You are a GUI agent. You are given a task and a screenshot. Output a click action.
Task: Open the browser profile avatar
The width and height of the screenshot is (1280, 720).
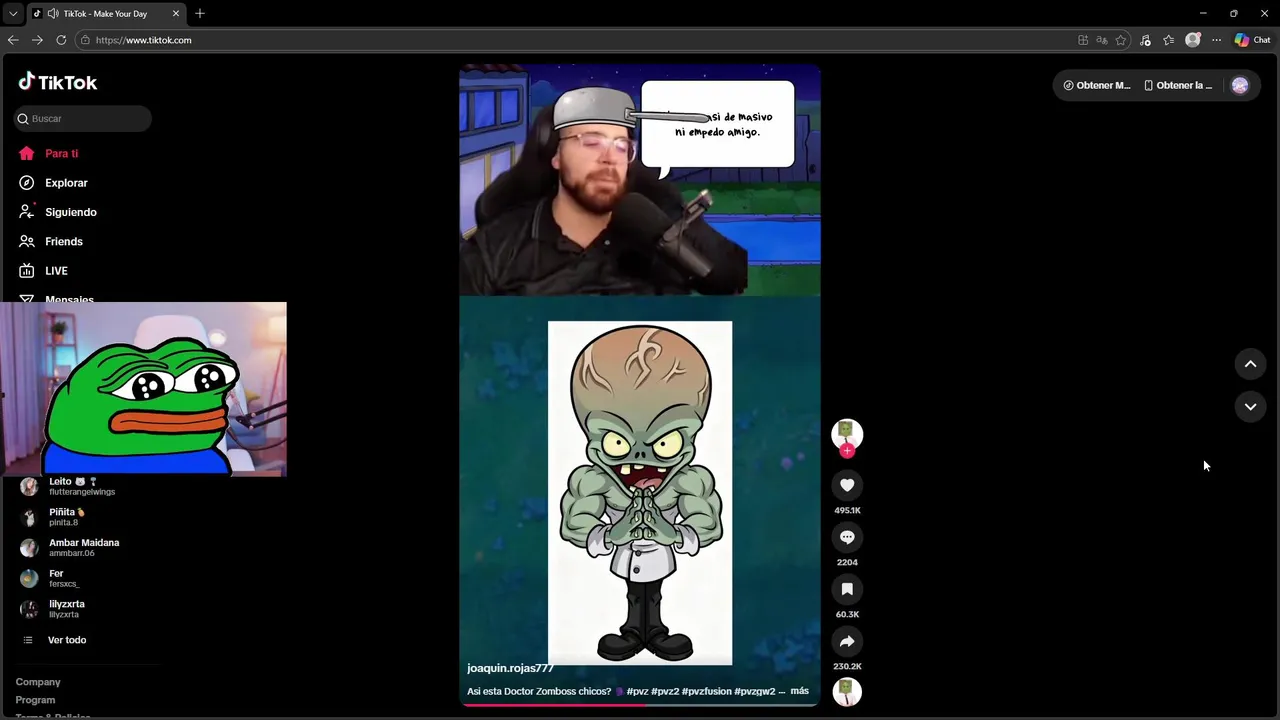1193,40
